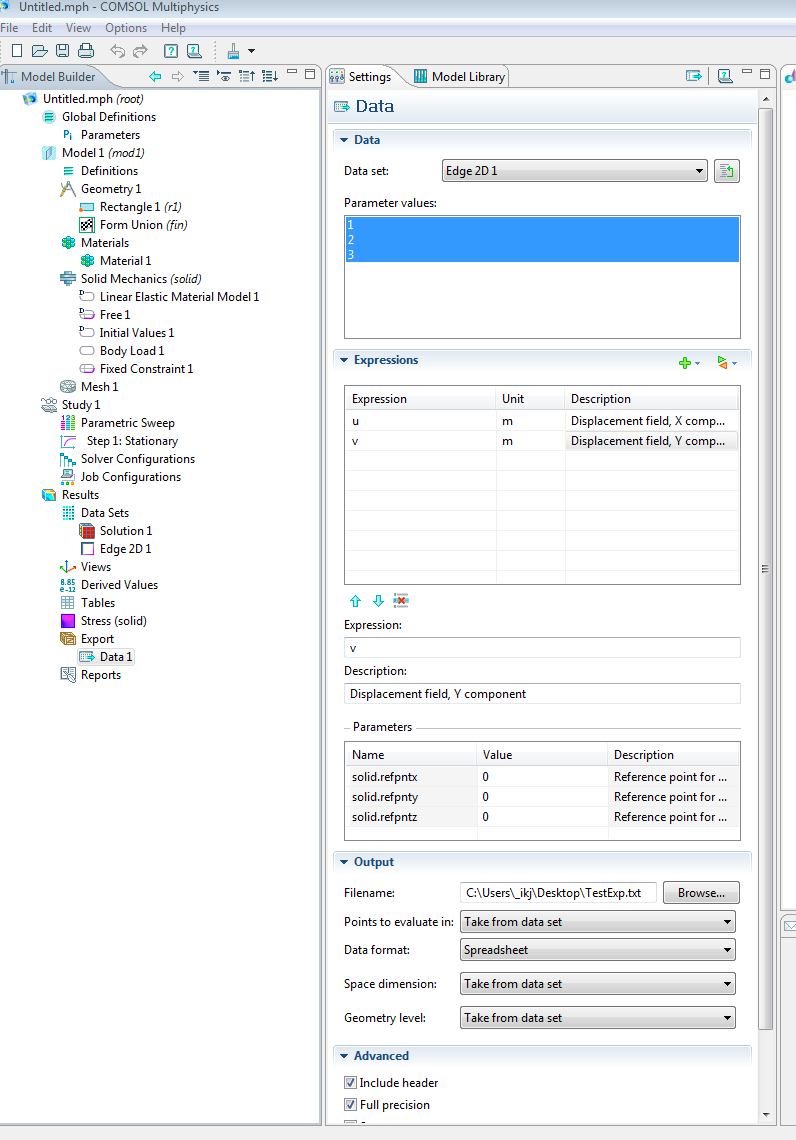Open the Geometry level dropdown
Screen dimensions: 796x1140
tap(597, 1018)
